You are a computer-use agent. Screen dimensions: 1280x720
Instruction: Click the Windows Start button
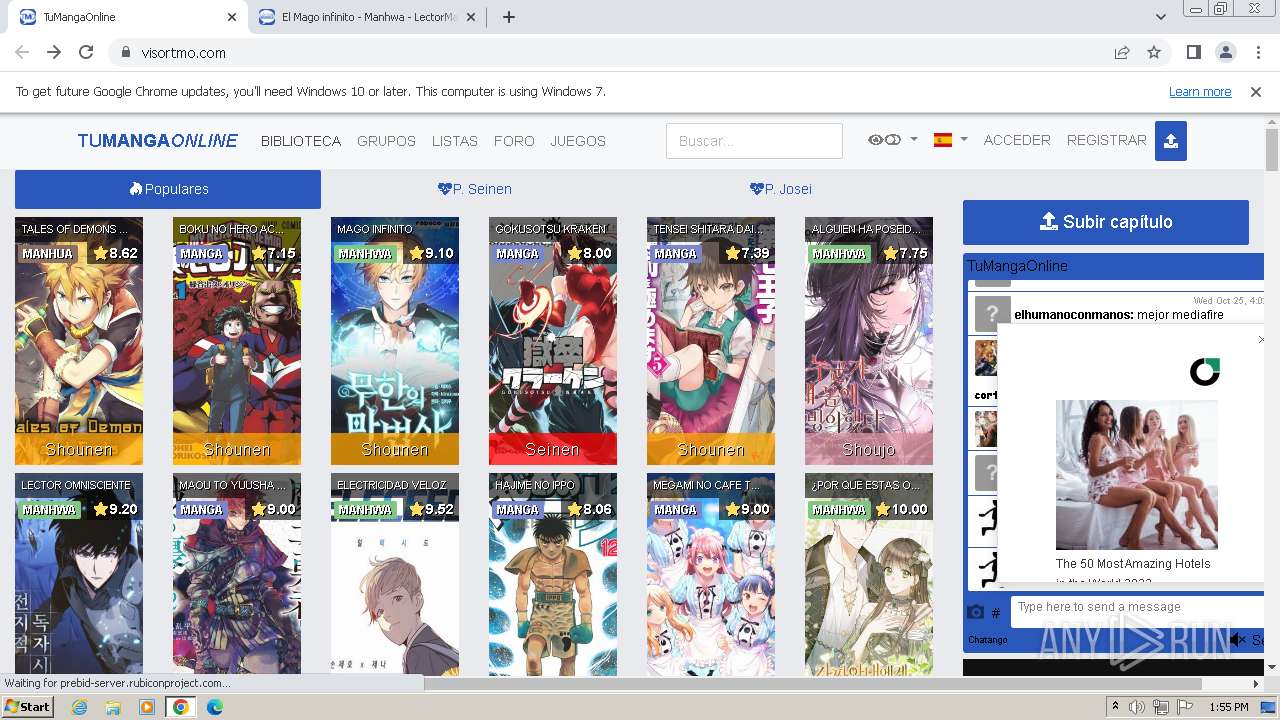click(27, 707)
